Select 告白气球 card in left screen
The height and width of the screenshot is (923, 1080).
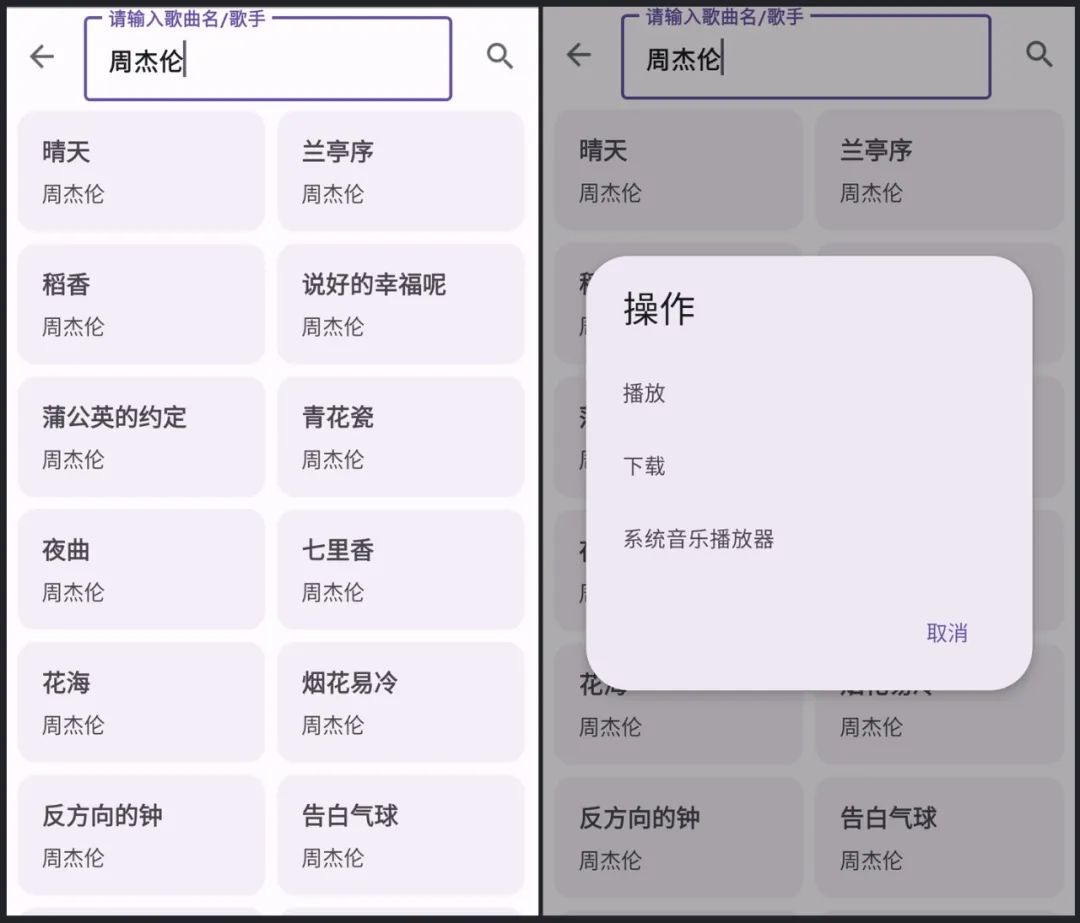click(401, 835)
